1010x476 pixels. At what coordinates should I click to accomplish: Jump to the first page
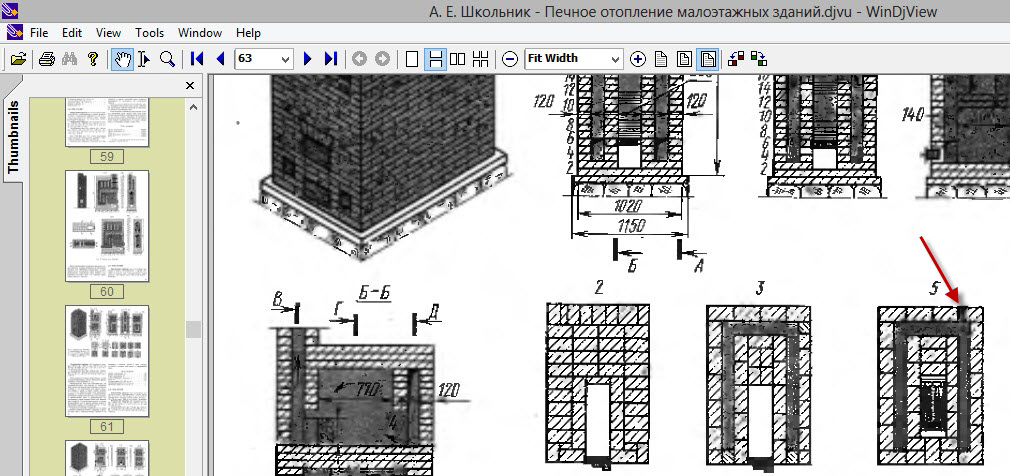(x=197, y=59)
